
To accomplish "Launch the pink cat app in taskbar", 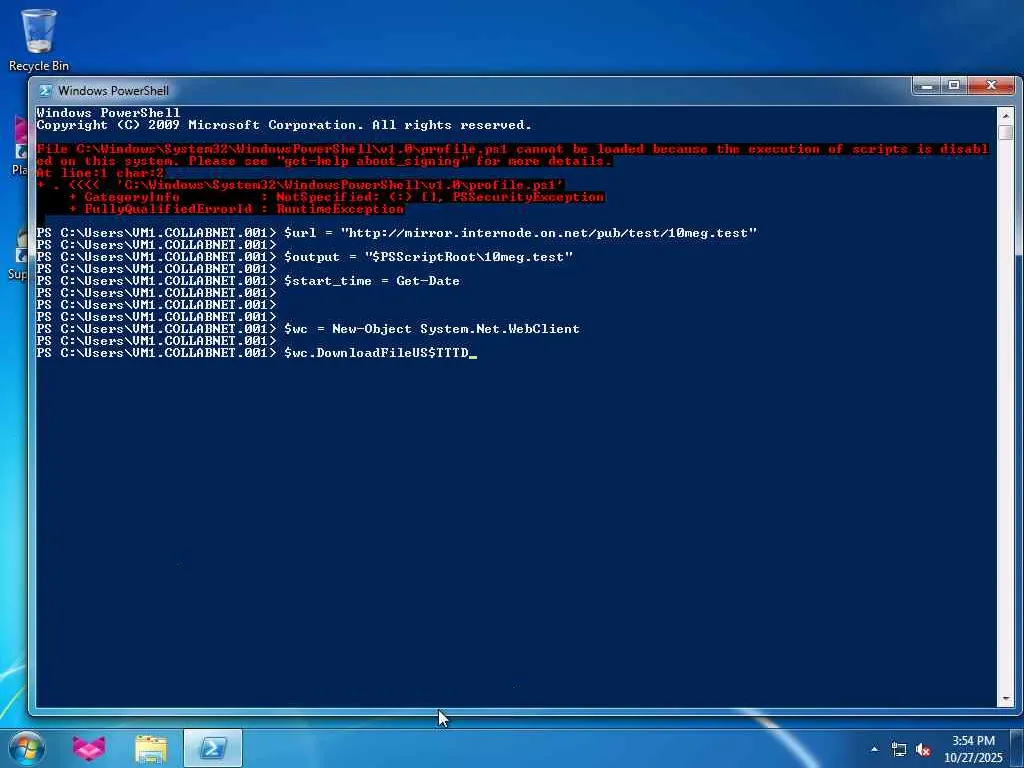I will 89,748.
